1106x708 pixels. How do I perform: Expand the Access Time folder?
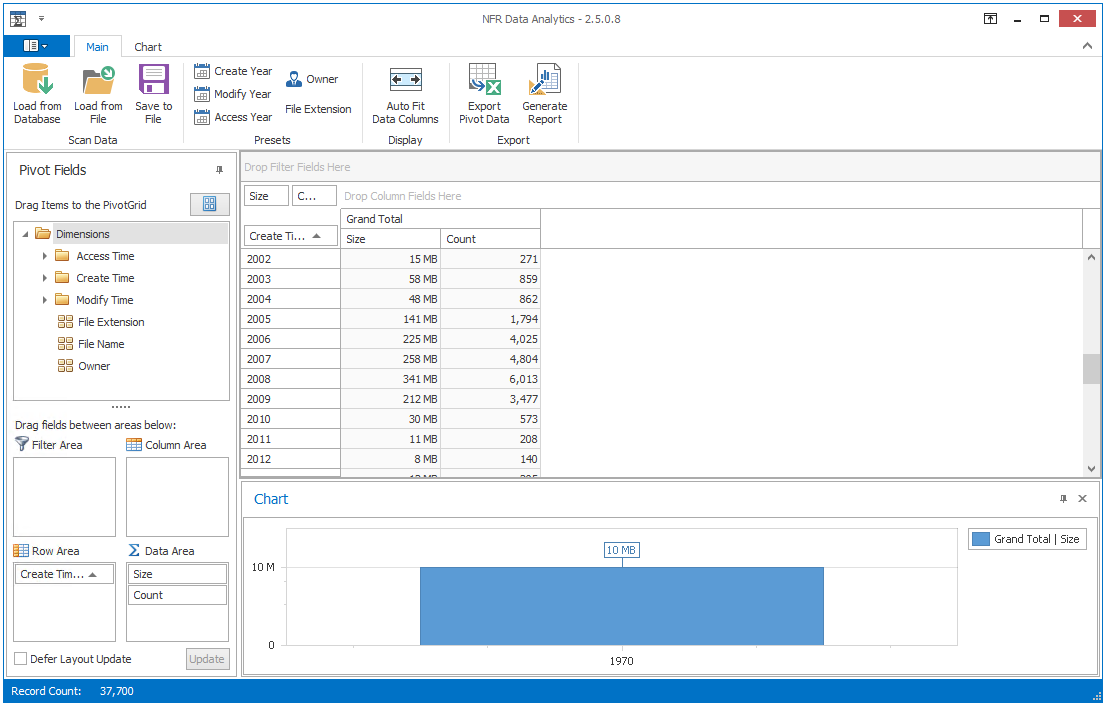[45, 256]
